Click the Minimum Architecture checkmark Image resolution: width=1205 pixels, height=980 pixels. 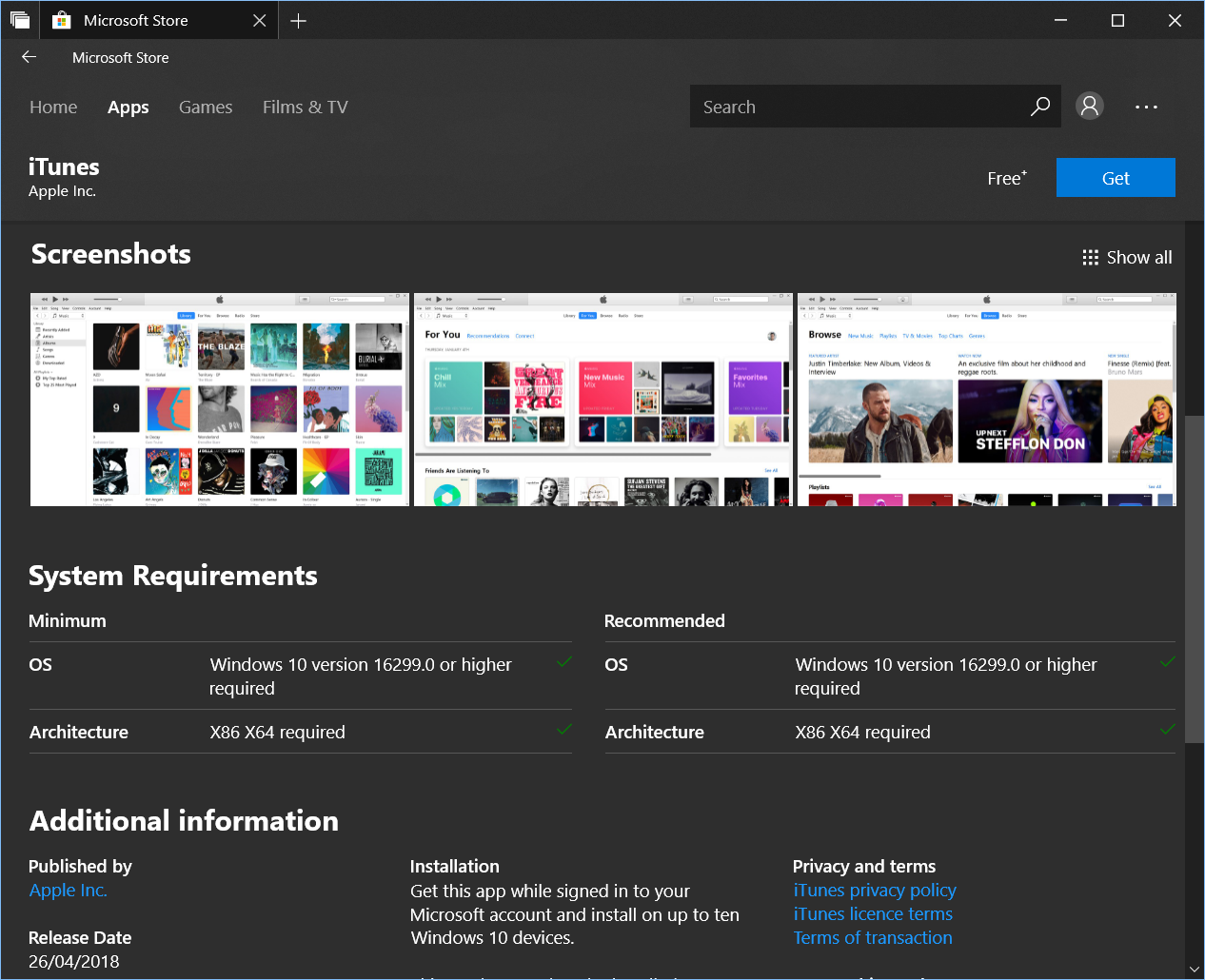(x=564, y=729)
